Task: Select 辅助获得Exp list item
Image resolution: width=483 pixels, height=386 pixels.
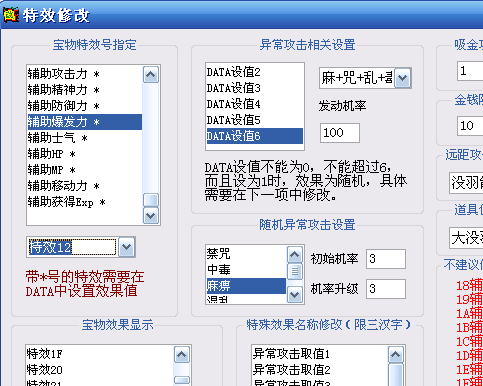Action: 85,202
